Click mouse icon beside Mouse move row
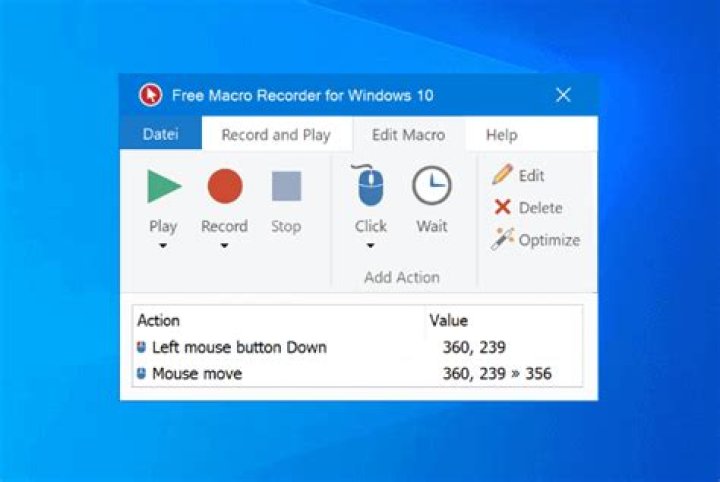The image size is (720, 482). tap(141, 374)
